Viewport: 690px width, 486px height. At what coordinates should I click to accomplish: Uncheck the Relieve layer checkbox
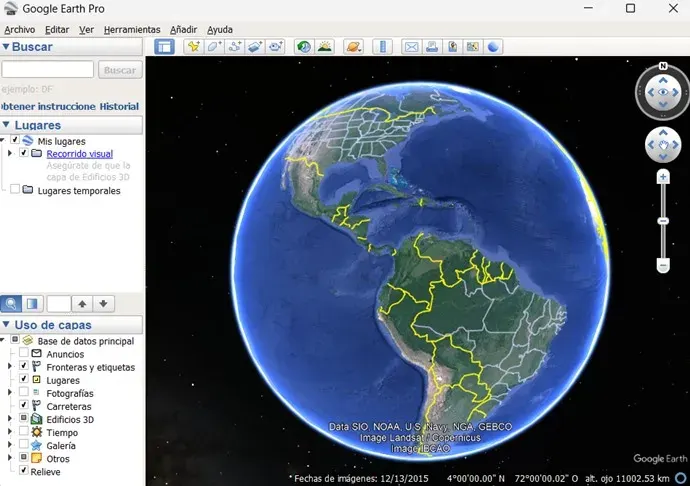tap(24, 470)
